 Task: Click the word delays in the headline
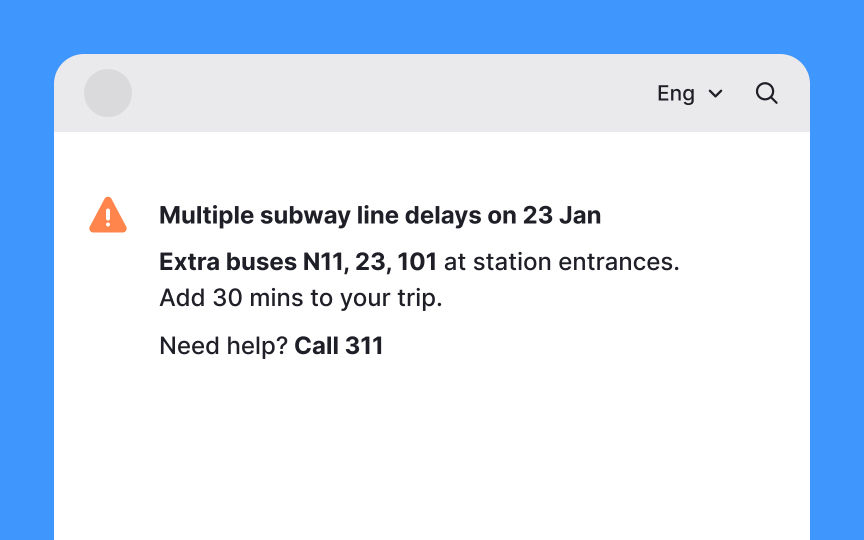(x=443, y=215)
